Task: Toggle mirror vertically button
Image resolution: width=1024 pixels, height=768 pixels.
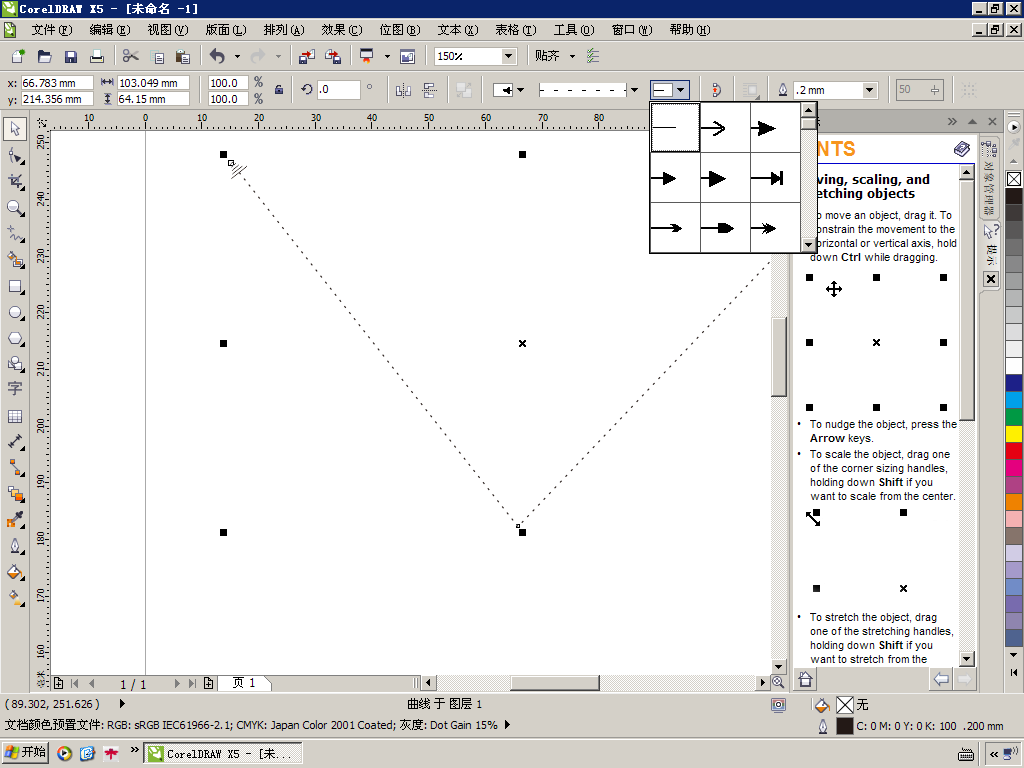Action: coord(429,90)
